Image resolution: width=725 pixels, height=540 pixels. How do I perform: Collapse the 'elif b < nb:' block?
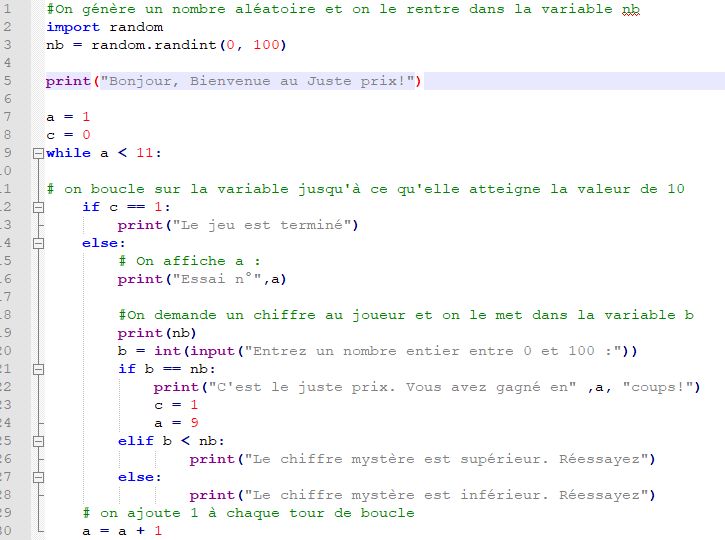[38, 441]
